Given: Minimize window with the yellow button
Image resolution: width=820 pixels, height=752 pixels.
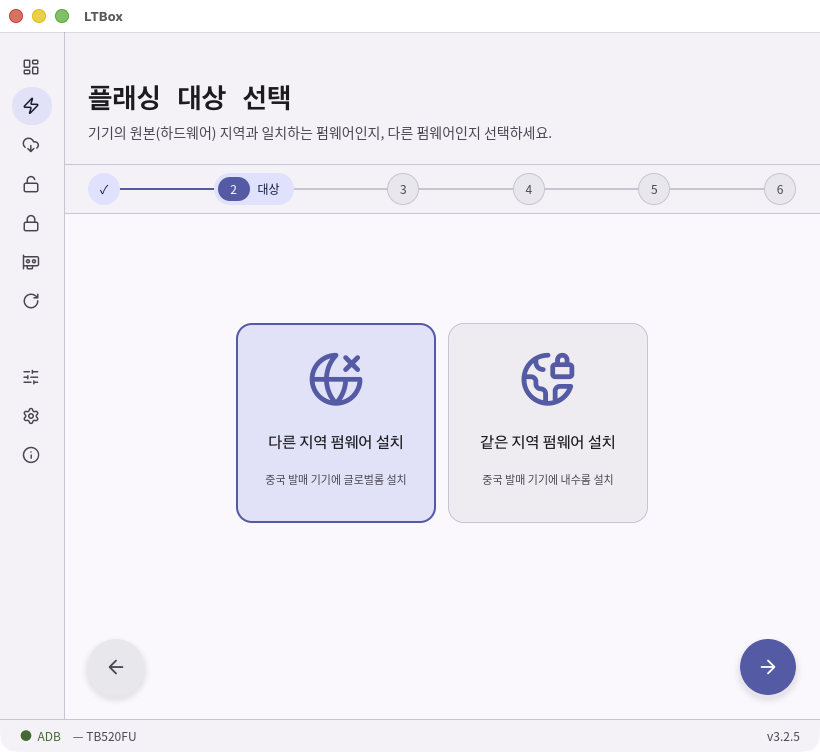Looking at the screenshot, I should [39, 16].
